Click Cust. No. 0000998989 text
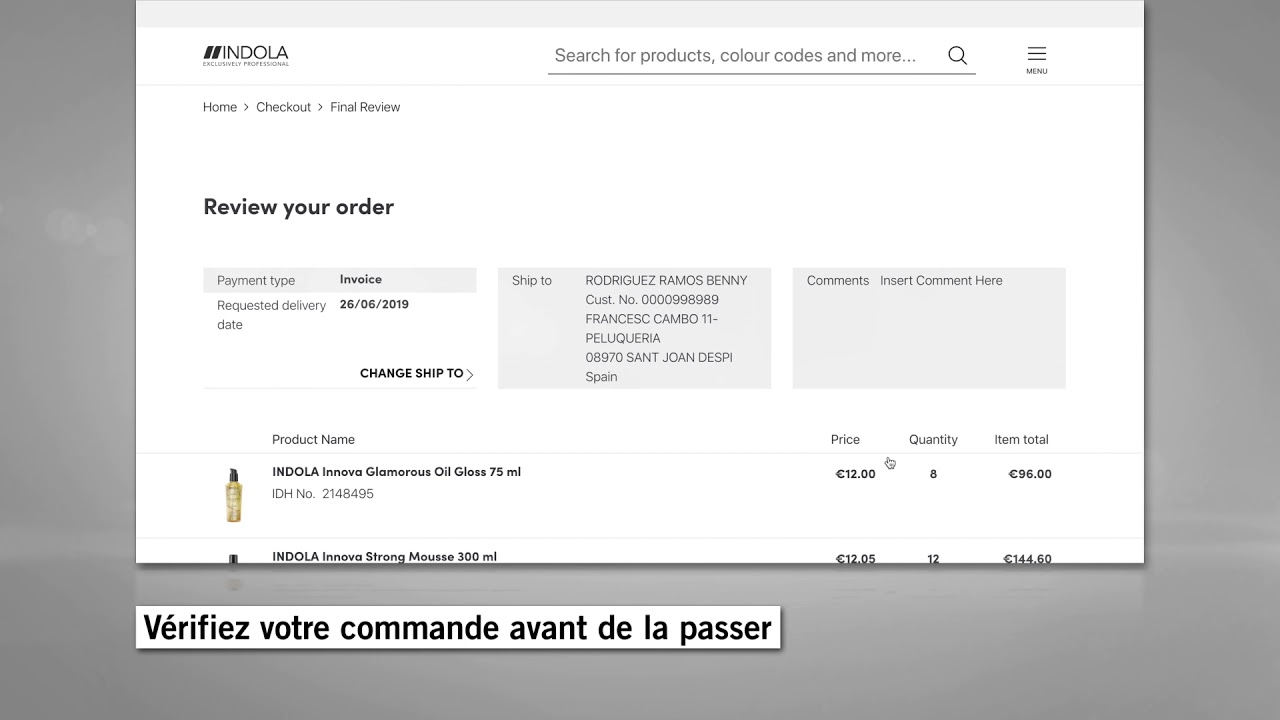The height and width of the screenshot is (720, 1280). tap(652, 300)
